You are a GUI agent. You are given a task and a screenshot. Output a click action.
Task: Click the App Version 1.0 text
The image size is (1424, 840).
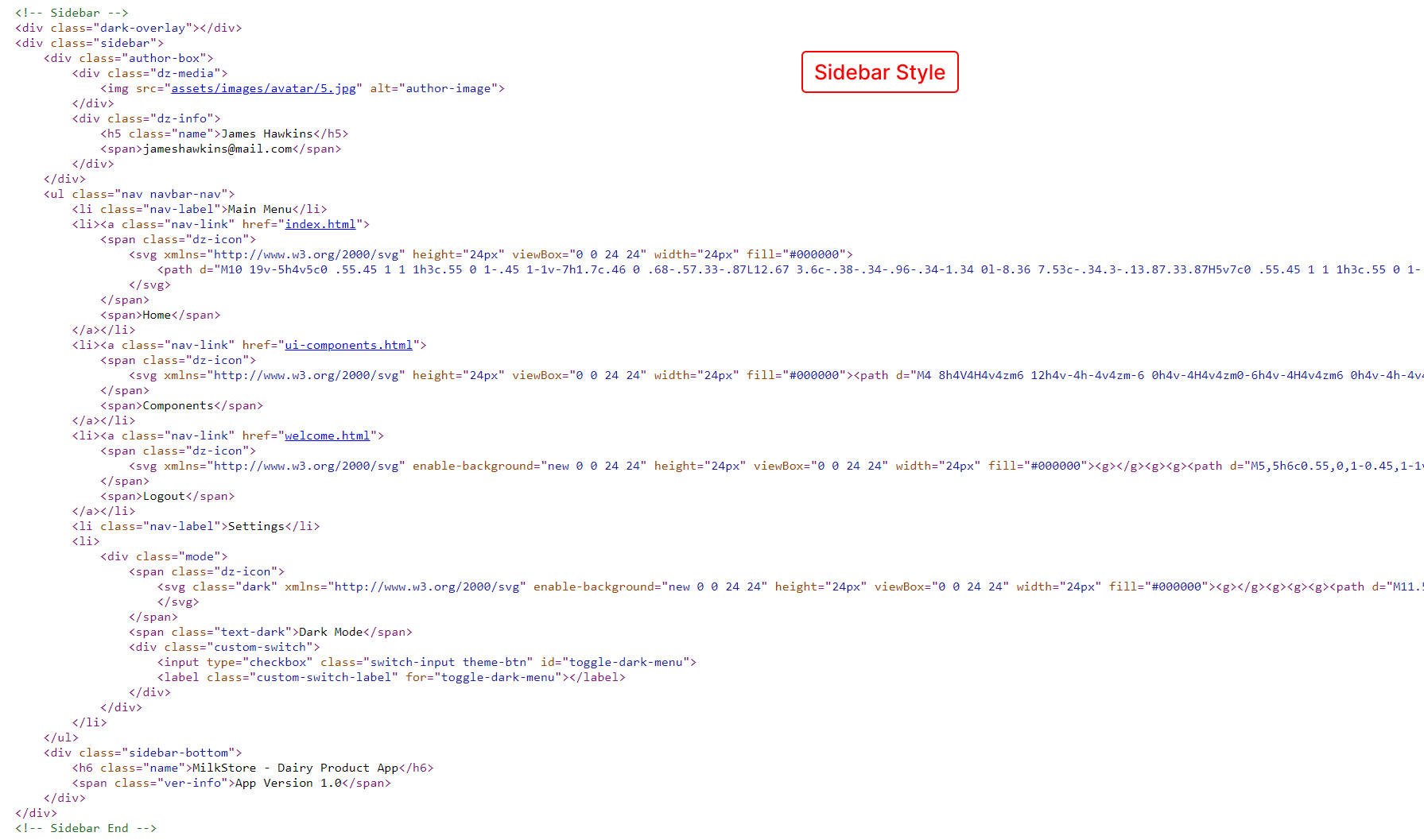point(288,783)
